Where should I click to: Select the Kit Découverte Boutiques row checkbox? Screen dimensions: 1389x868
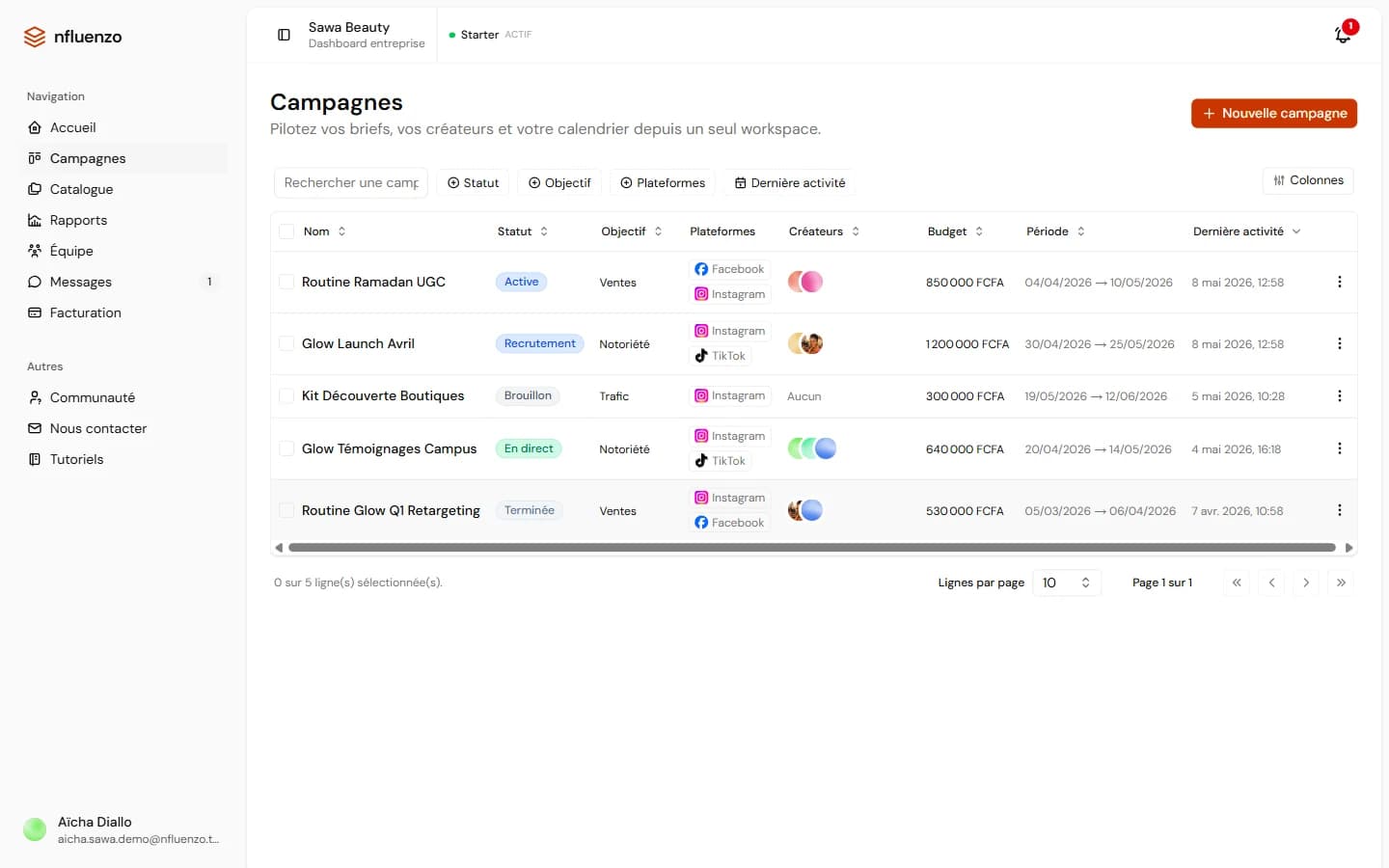coord(286,395)
